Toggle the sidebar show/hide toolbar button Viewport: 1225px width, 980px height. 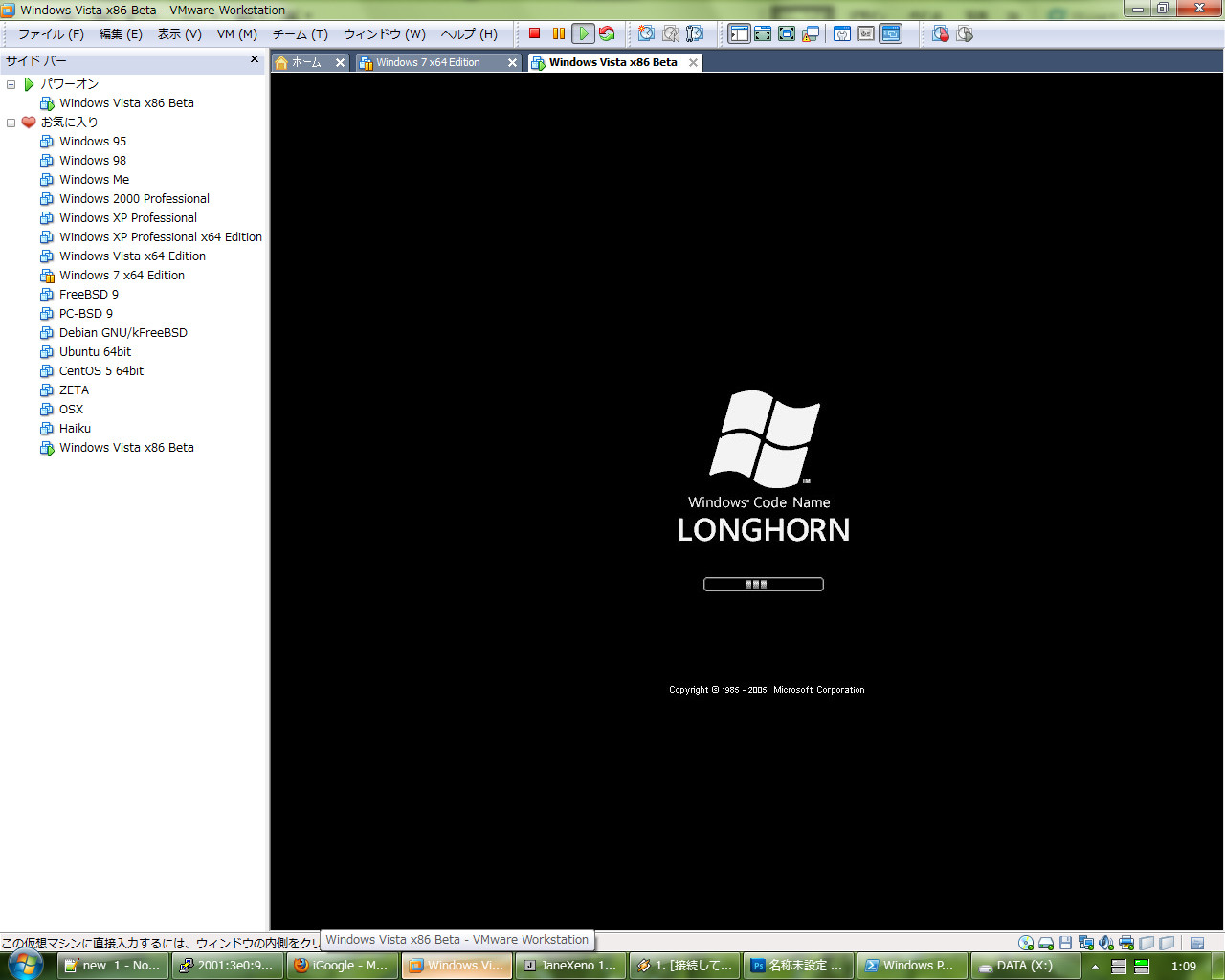tap(739, 33)
